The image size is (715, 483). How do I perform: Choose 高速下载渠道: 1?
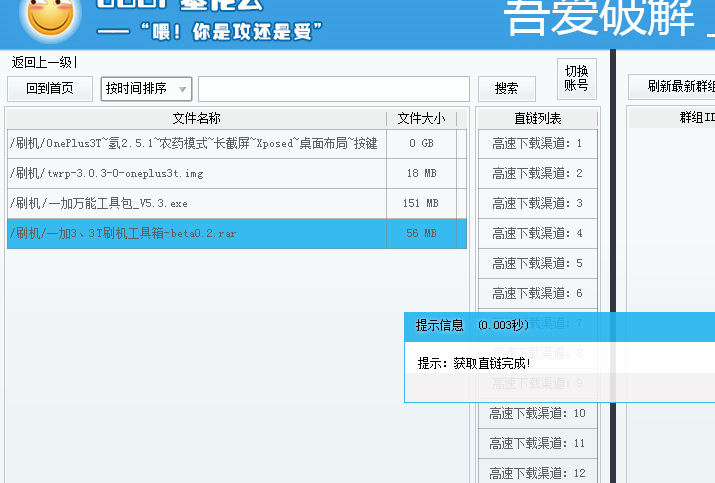point(538,144)
